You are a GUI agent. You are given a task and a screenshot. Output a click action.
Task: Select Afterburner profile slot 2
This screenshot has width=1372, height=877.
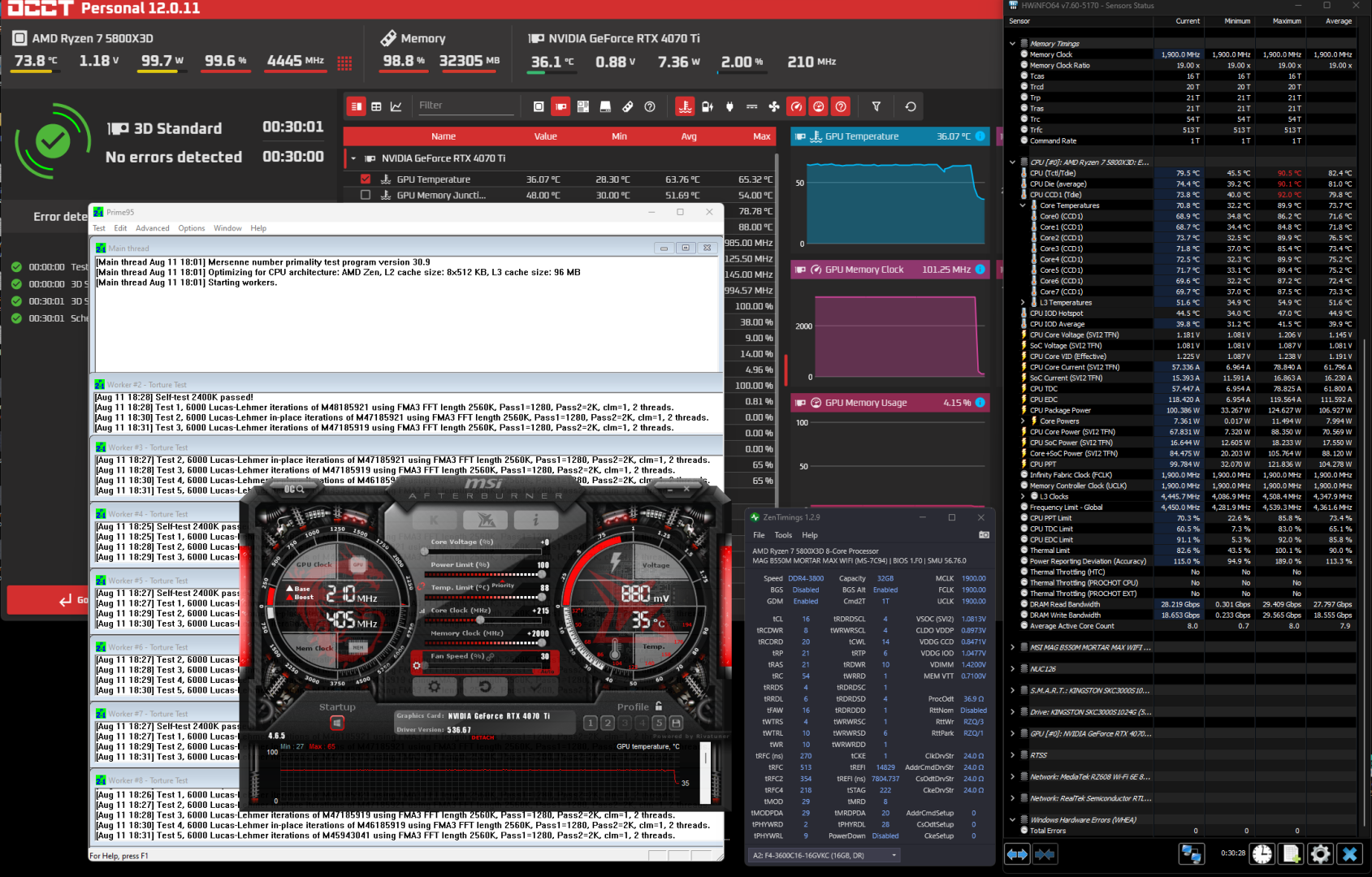(608, 723)
